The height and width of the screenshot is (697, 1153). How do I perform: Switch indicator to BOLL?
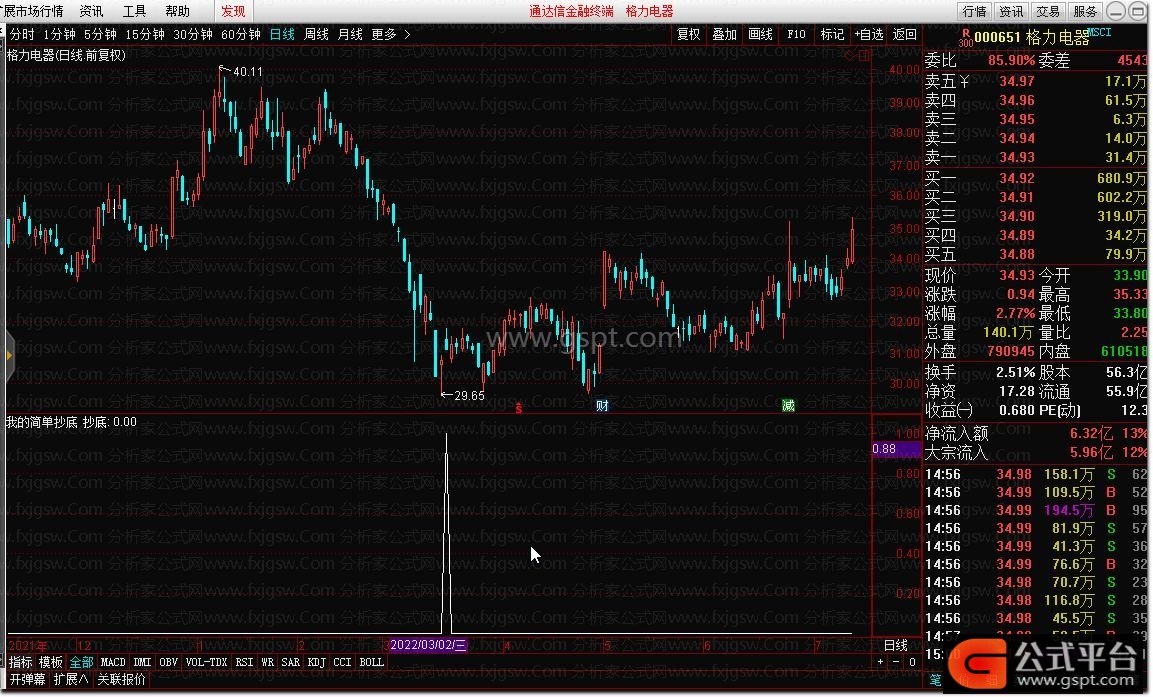pos(371,662)
